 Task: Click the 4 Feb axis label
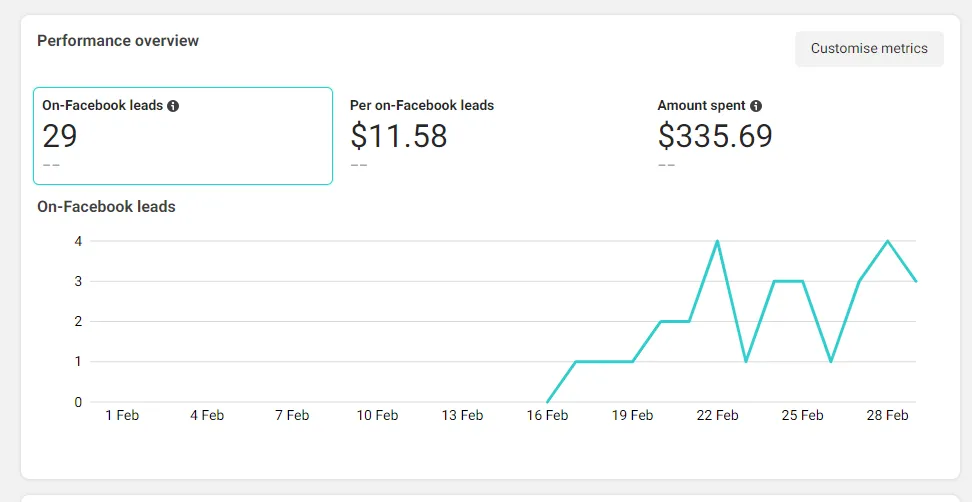click(x=207, y=416)
